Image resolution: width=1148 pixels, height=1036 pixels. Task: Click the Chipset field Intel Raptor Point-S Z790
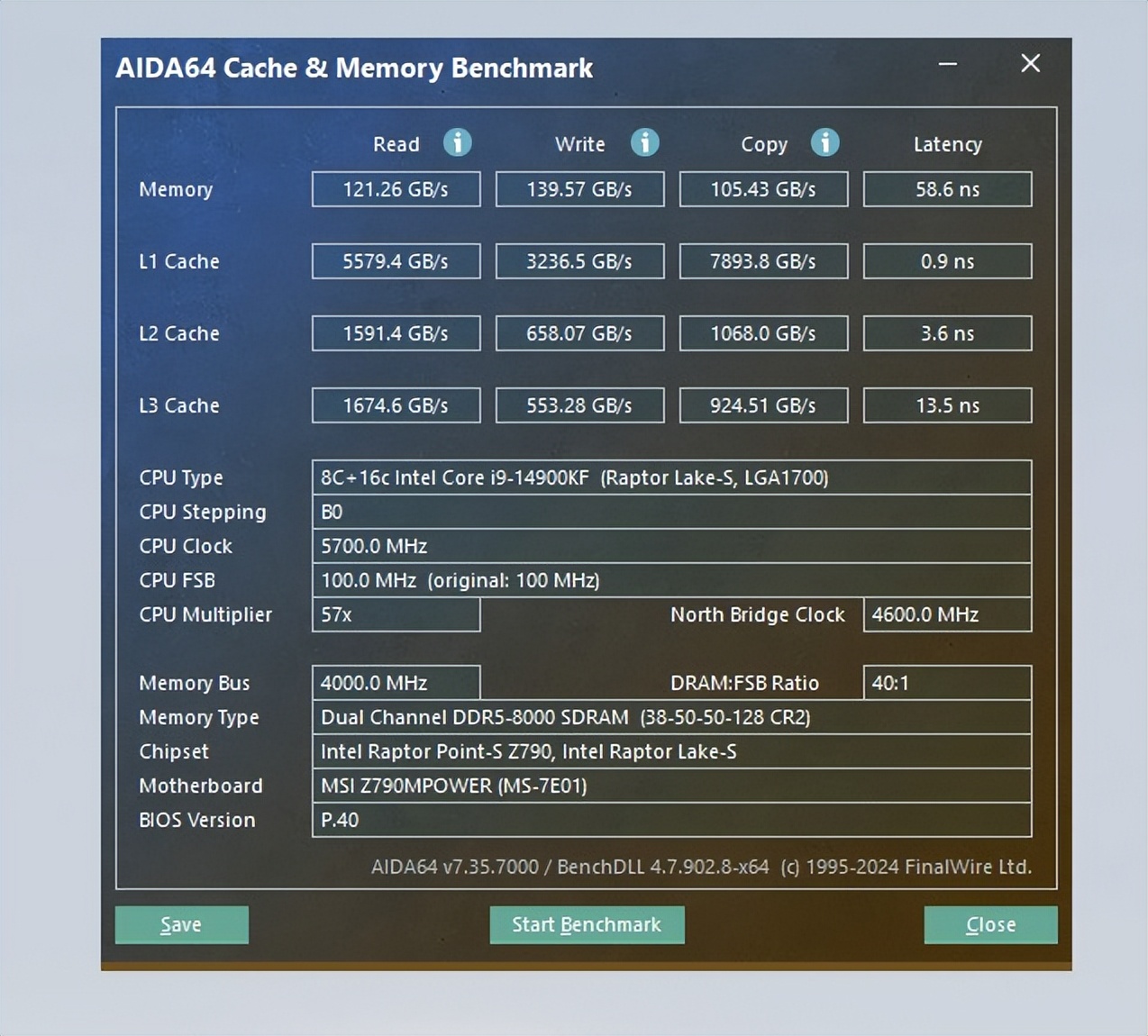point(671,751)
